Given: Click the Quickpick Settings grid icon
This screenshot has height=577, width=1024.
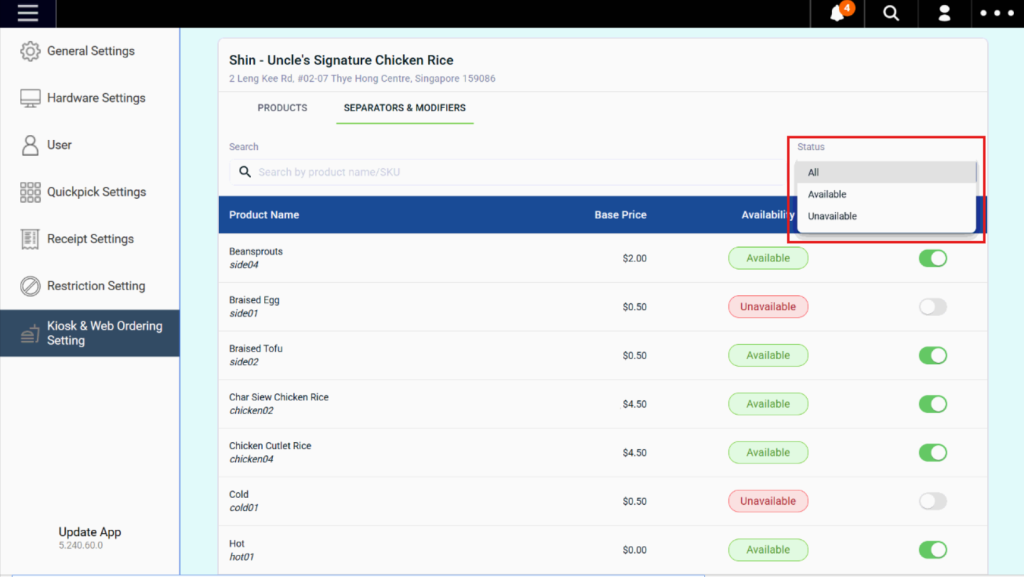Looking at the screenshot, I should click(30, 192).
